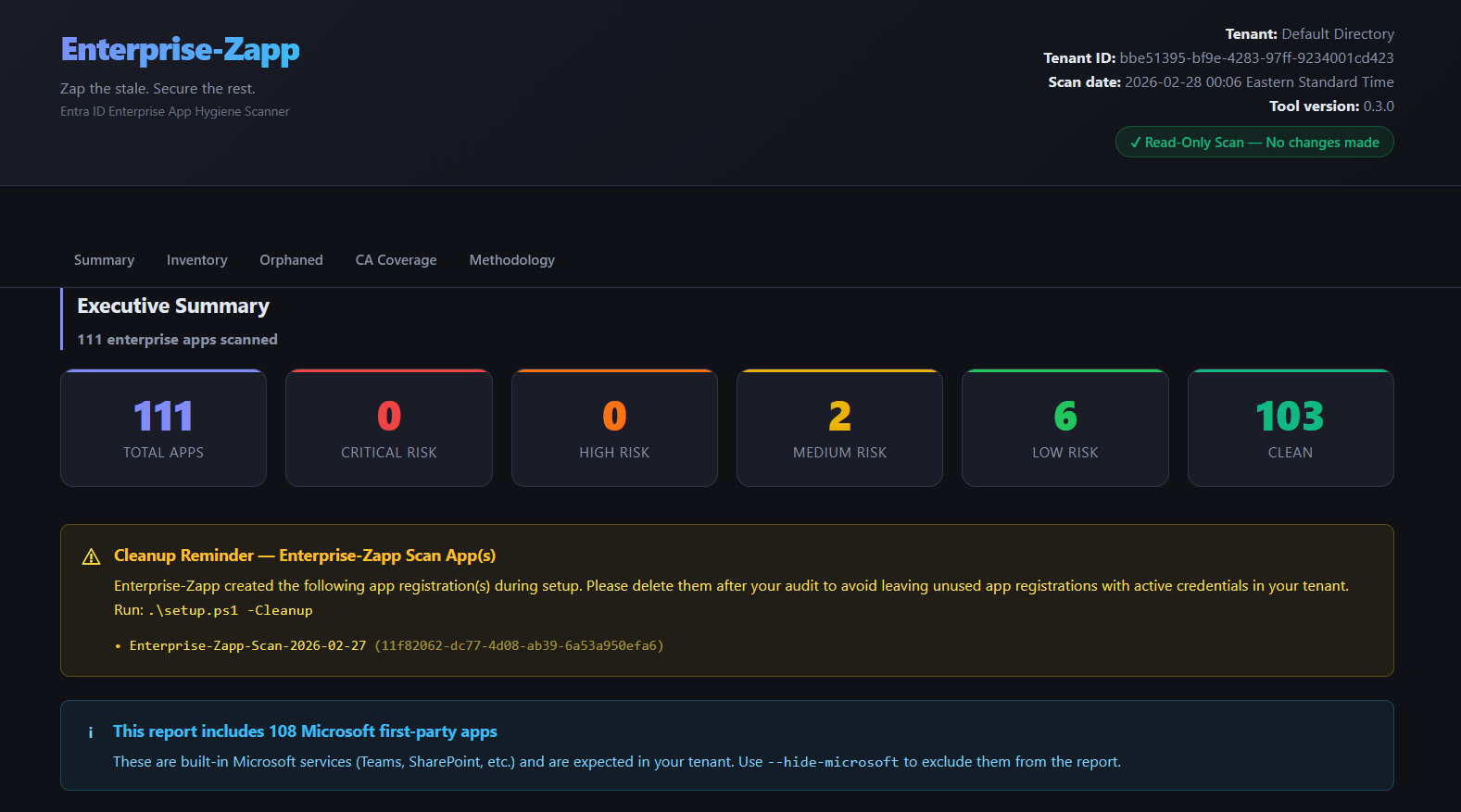Click the Enterprise-Zapp logo title
Viewport: 1461px width, 812px height.
pyautogui.click(x=180, y=49)
